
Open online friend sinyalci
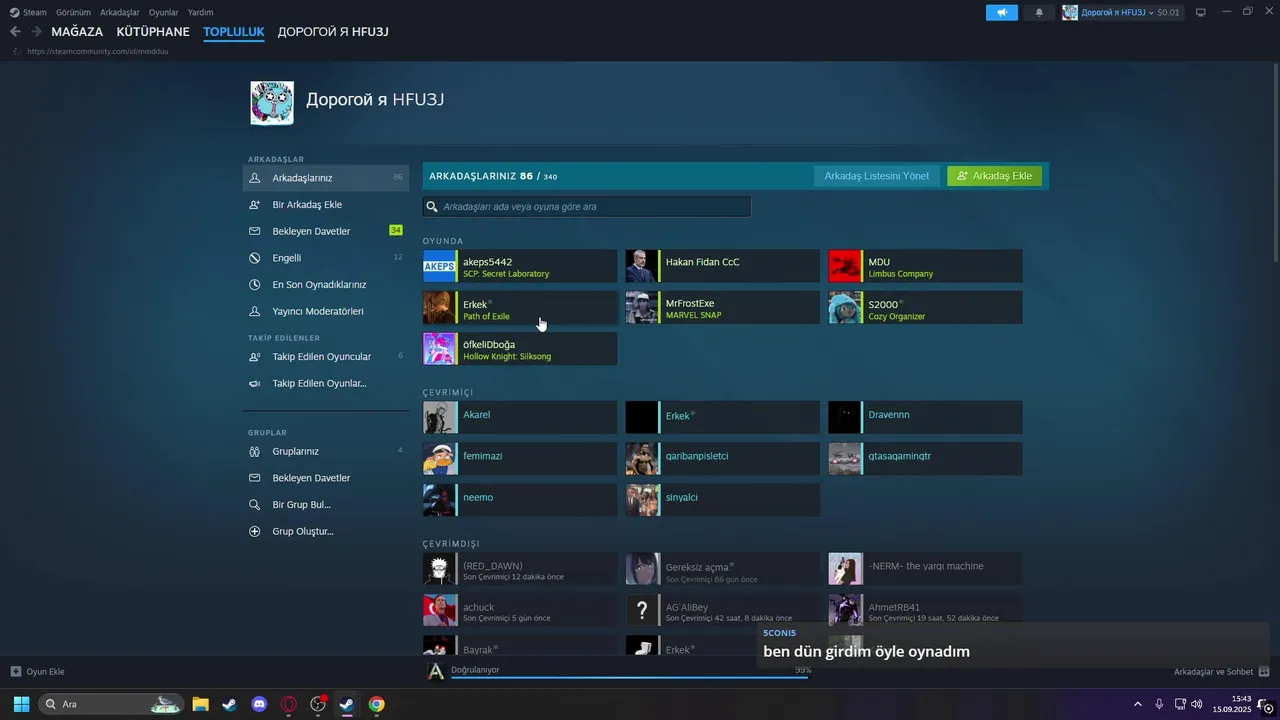[723, 500]
